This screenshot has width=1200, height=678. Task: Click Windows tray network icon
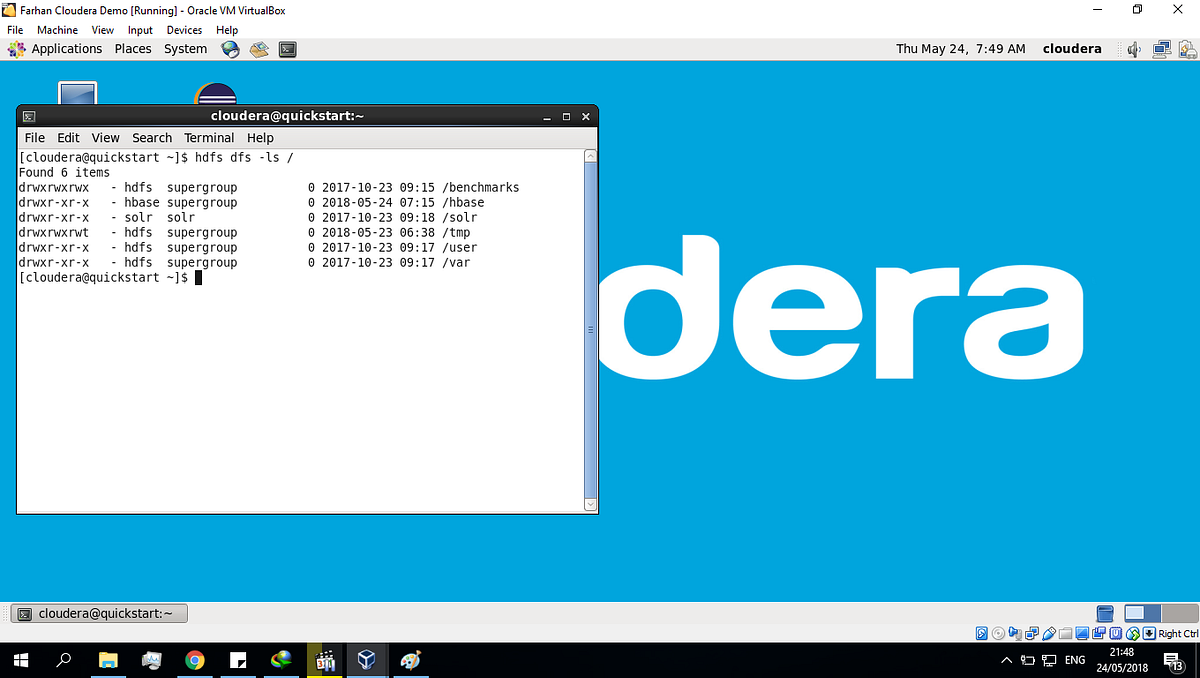1049,660
